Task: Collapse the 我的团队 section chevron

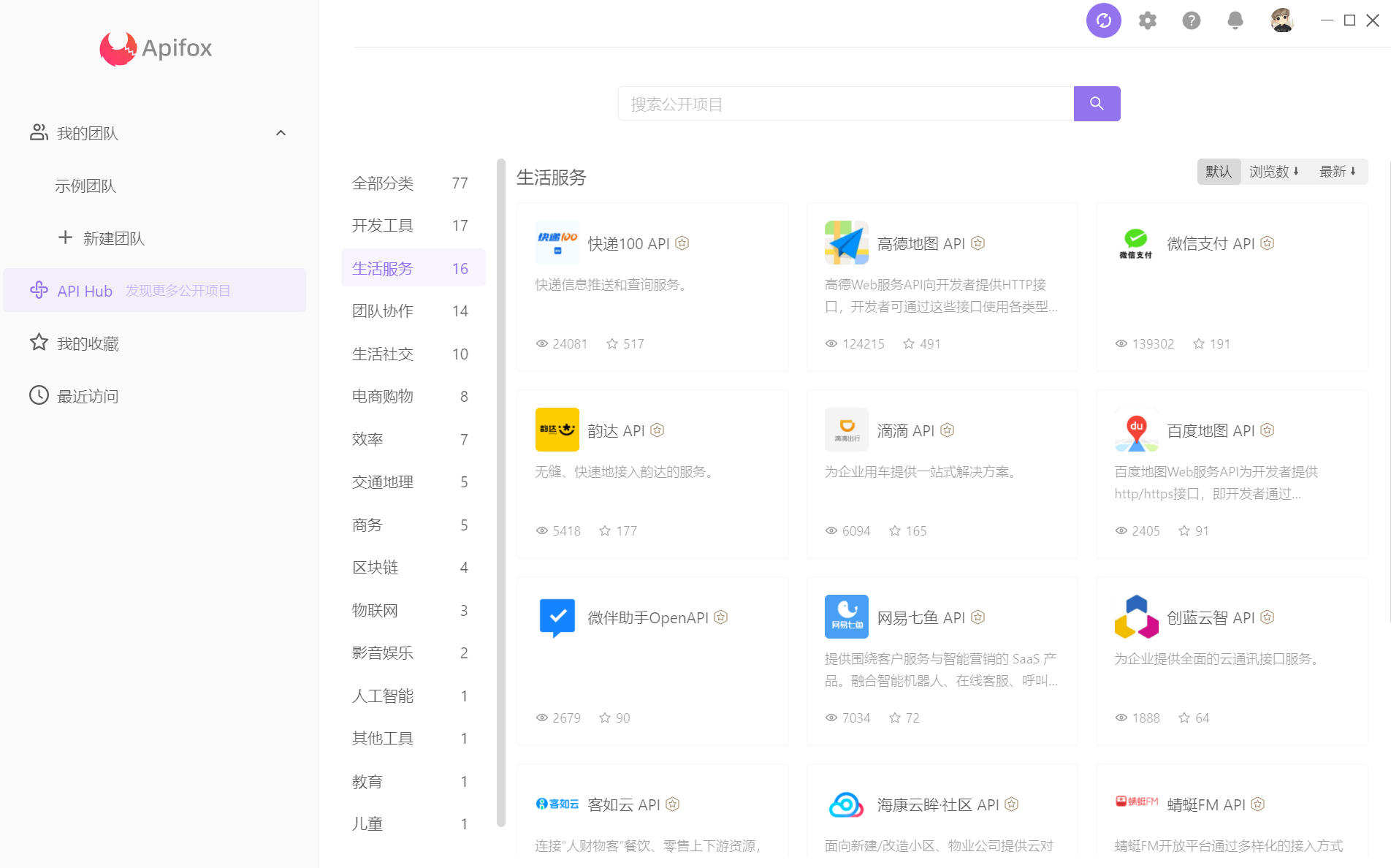Action: click(281, 133)
